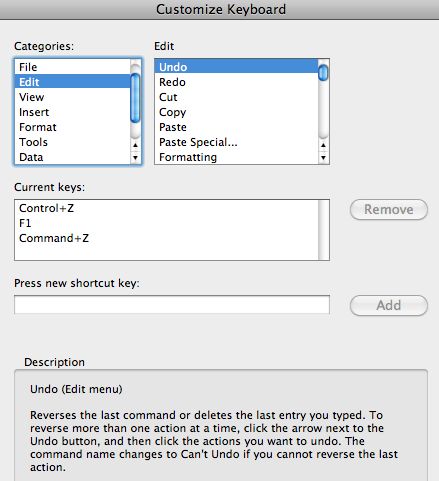Click the Categories list scroll down arrow

click(135, 157)
